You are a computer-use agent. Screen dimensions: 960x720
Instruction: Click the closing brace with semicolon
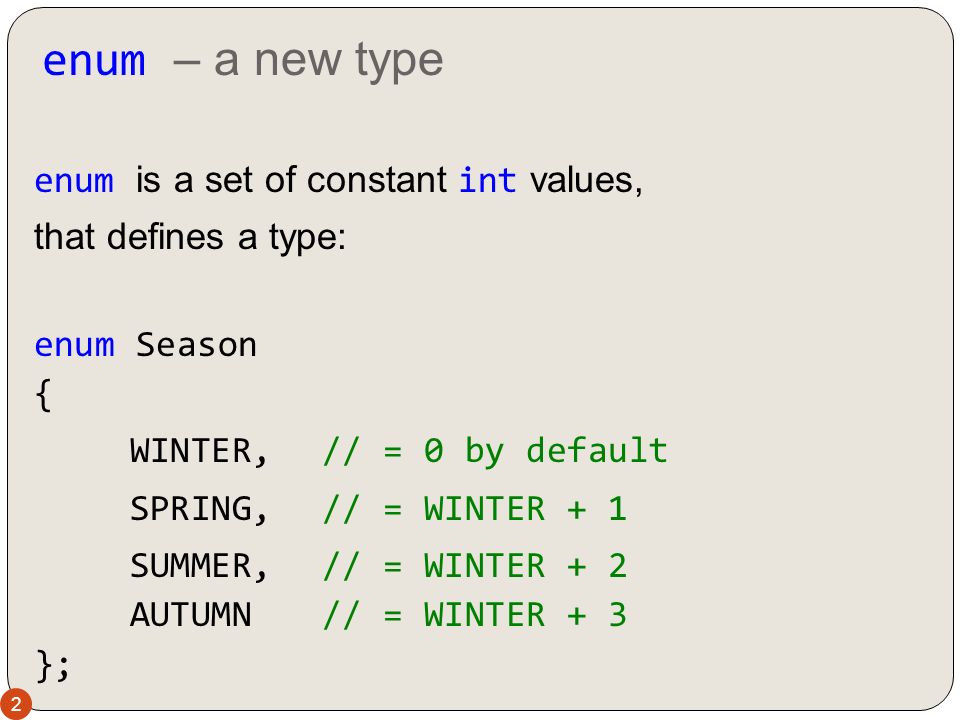click(53, 666)
